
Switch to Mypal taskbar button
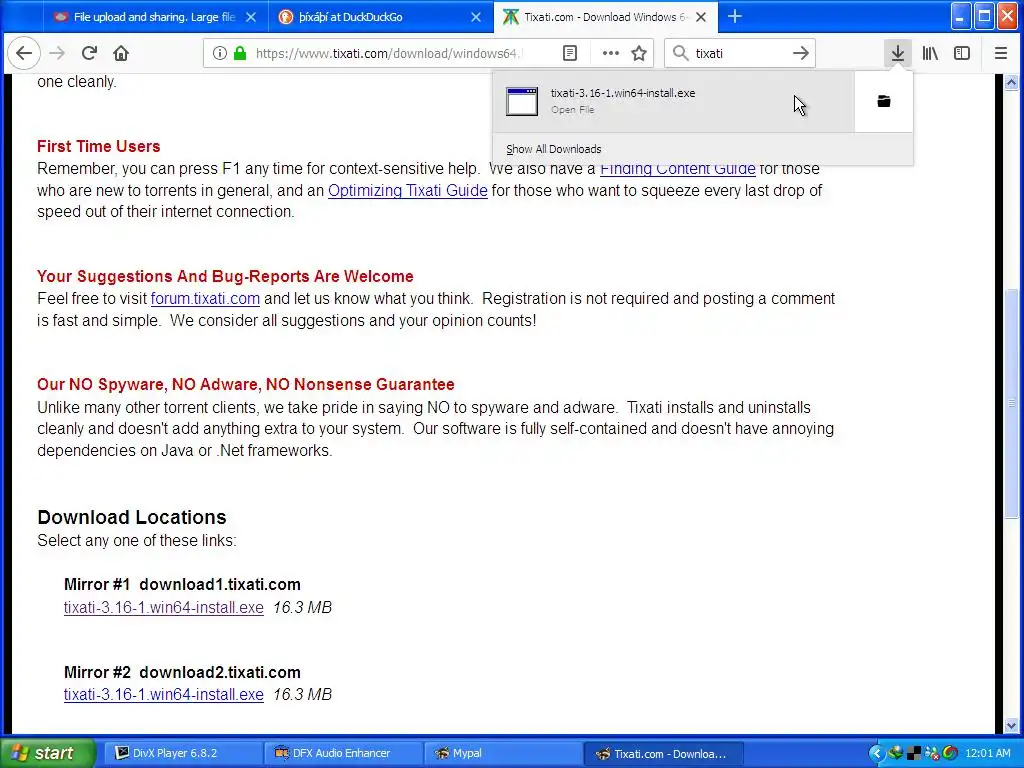(502, 753)
